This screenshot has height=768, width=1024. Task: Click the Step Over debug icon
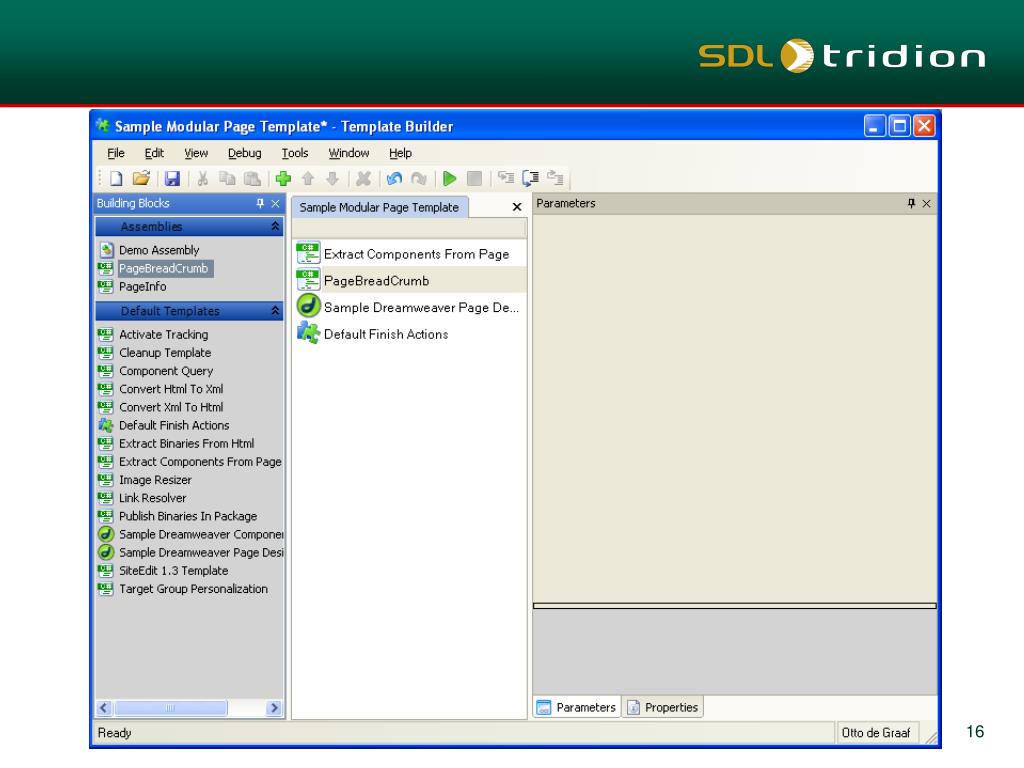coord(530,179)
